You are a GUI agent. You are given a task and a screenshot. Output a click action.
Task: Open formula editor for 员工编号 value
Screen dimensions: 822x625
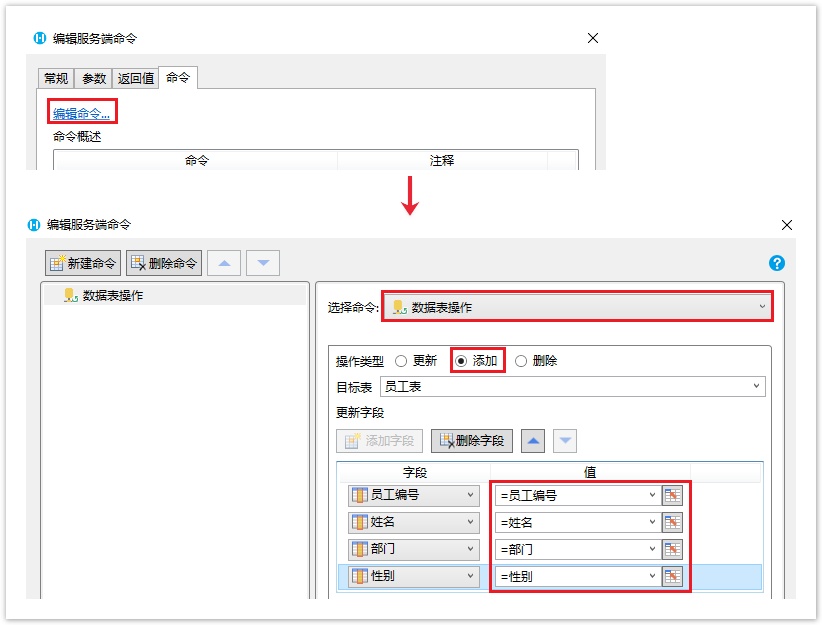672,495
